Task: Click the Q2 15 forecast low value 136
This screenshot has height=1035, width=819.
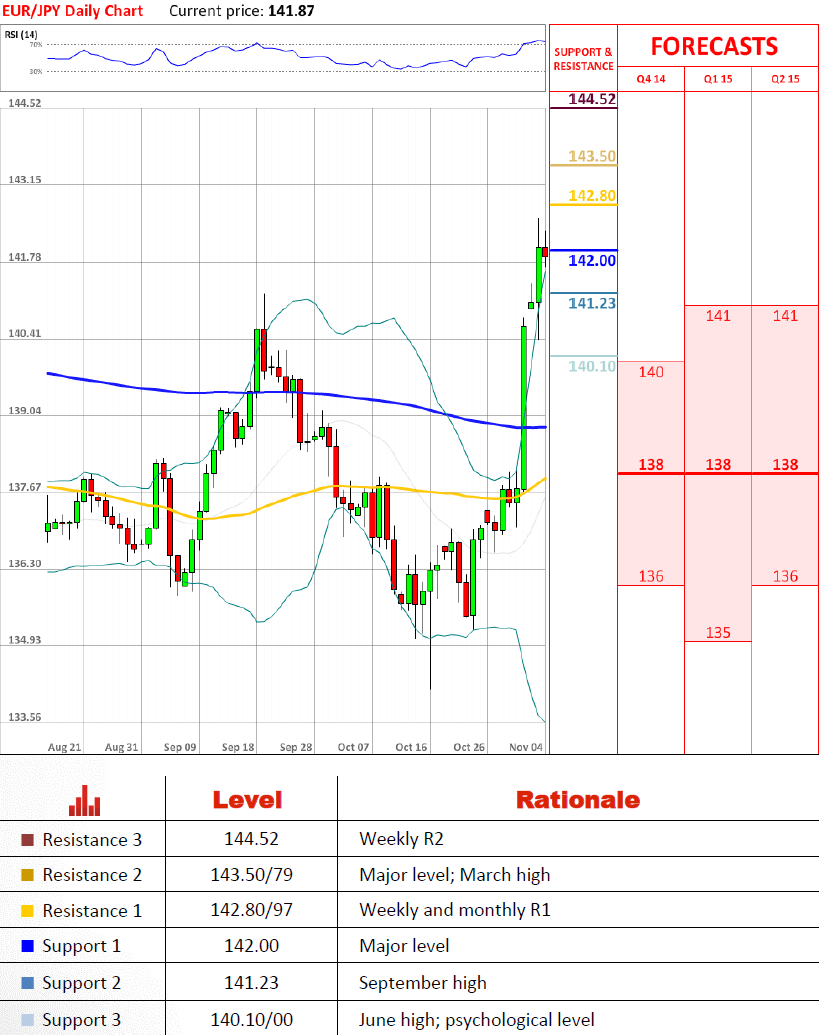Action: click(x=785, y=576)
